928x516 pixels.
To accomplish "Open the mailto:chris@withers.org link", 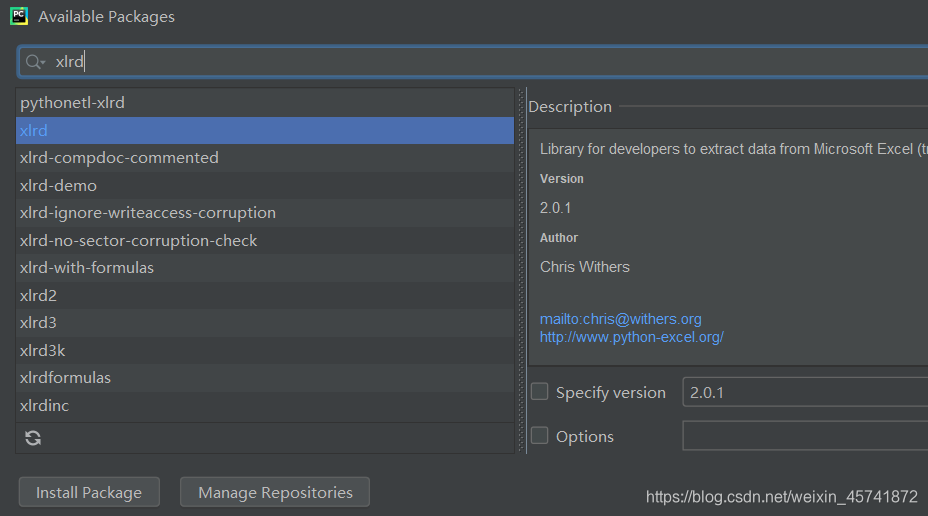I will pos(620,319).
